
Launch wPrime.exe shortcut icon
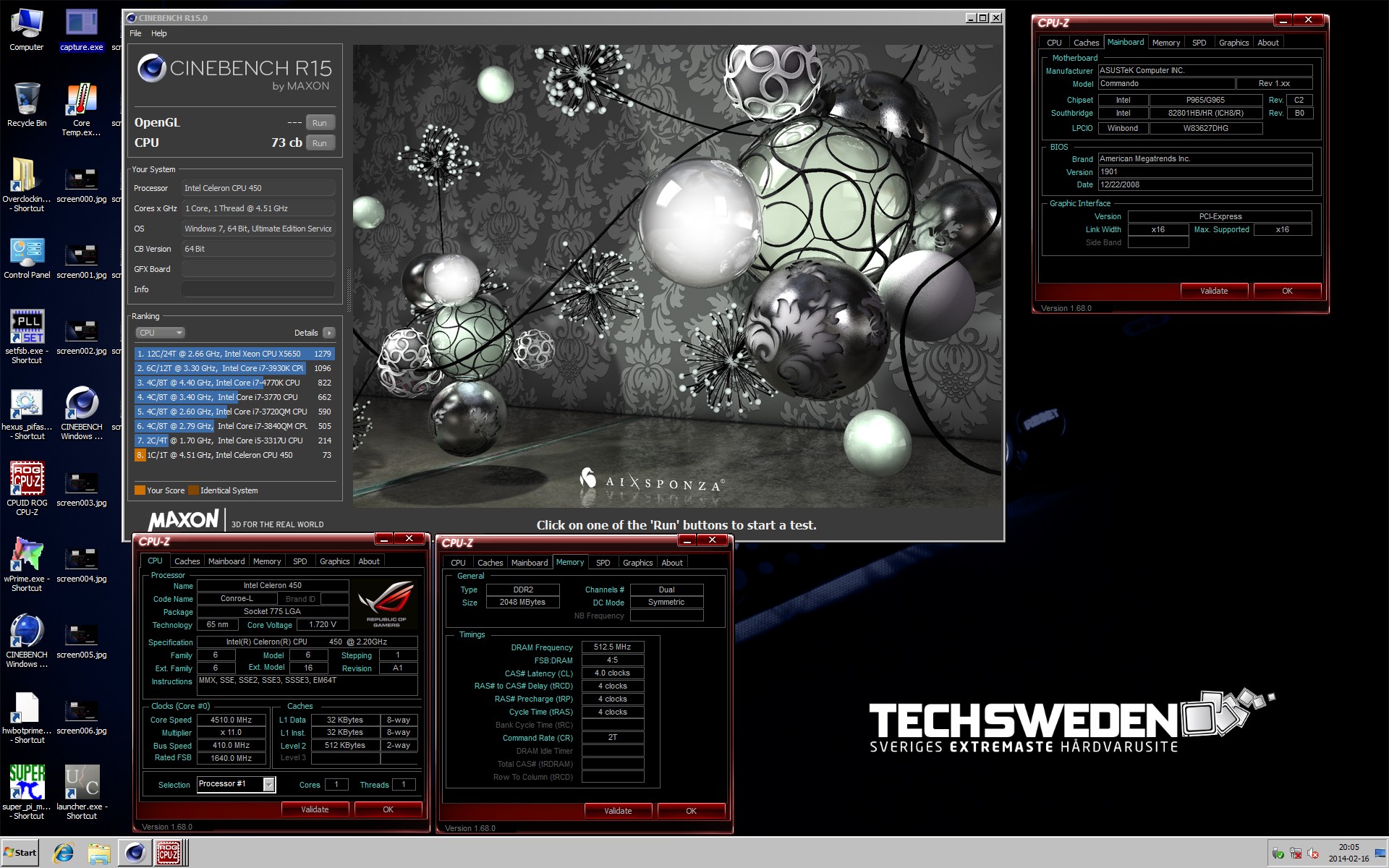tap(27, 565)
